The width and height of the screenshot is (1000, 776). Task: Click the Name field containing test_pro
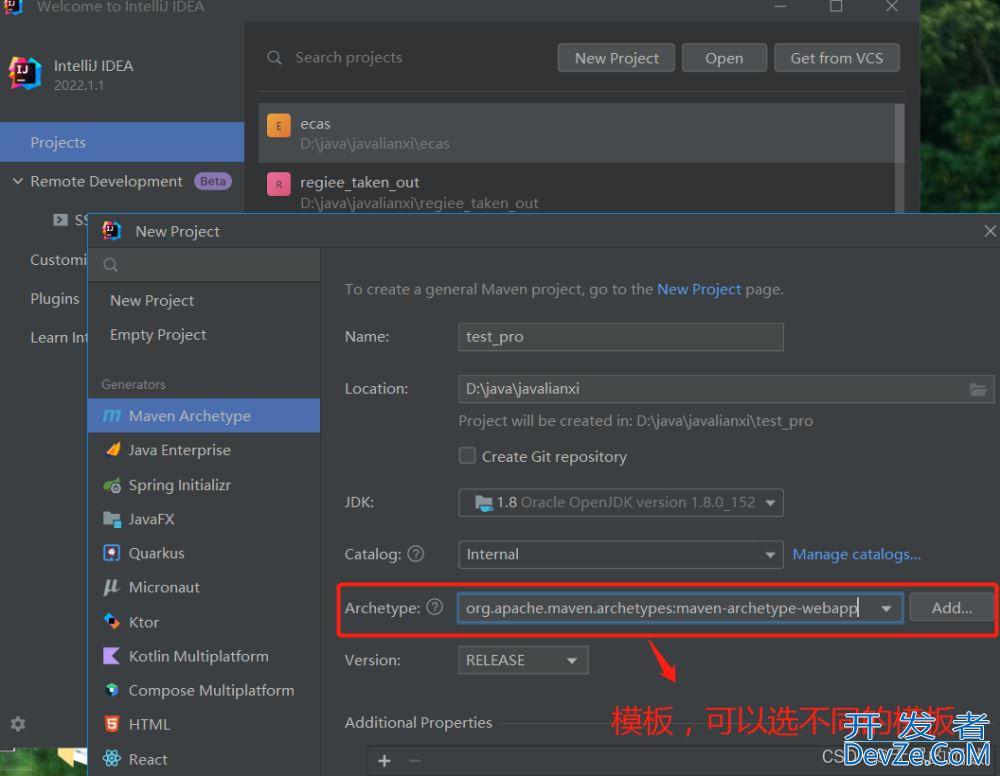(621, 337)
